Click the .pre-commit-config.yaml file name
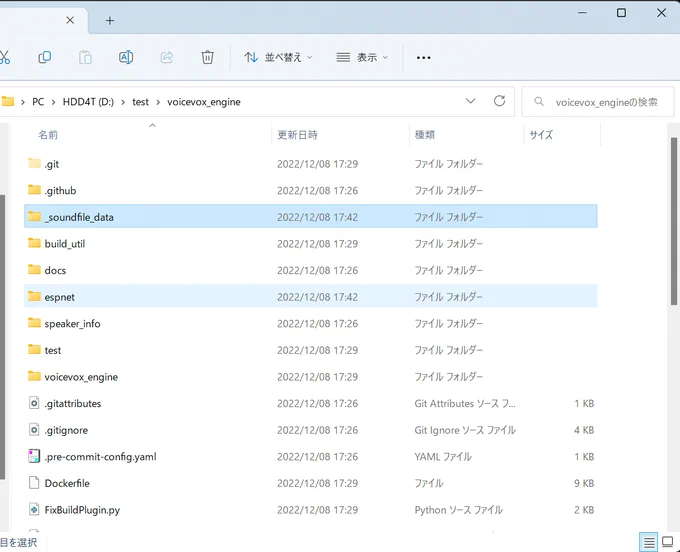Image resolution: width=680 pixels, height=552 pixels. pyautogui.click(x=100, y=457)
